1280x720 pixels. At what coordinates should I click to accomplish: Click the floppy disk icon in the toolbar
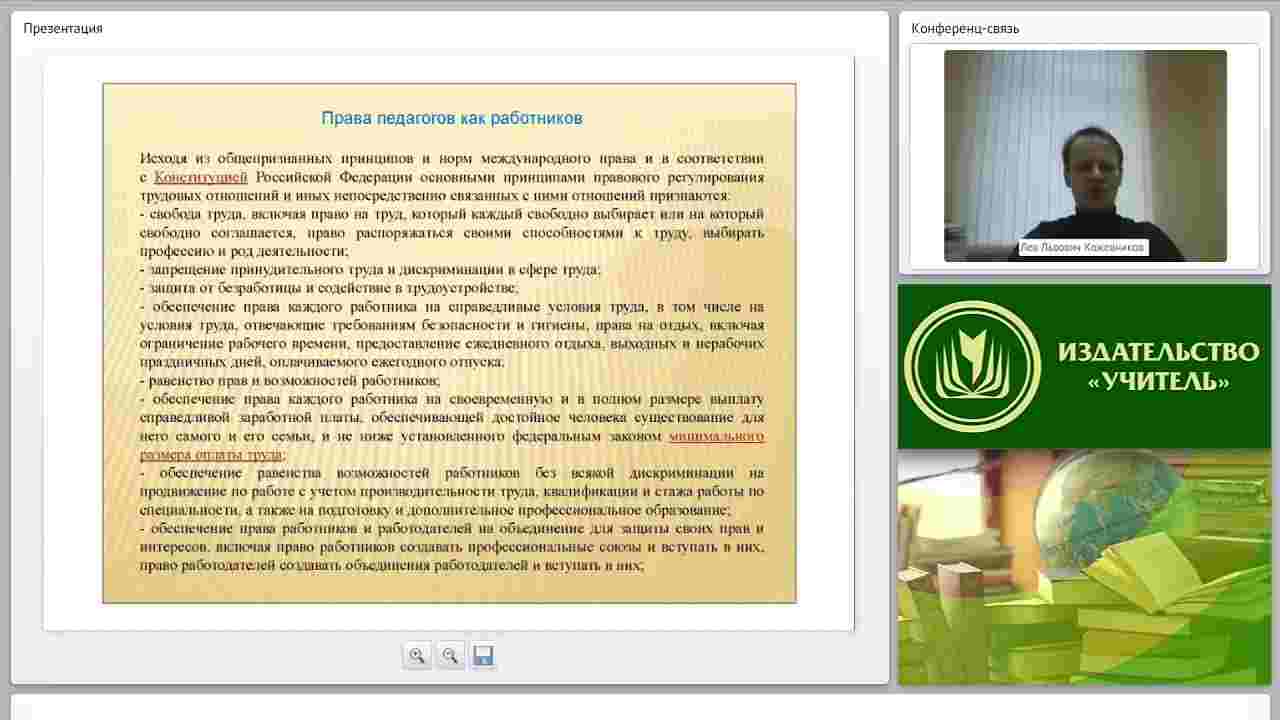coord(483,654)
